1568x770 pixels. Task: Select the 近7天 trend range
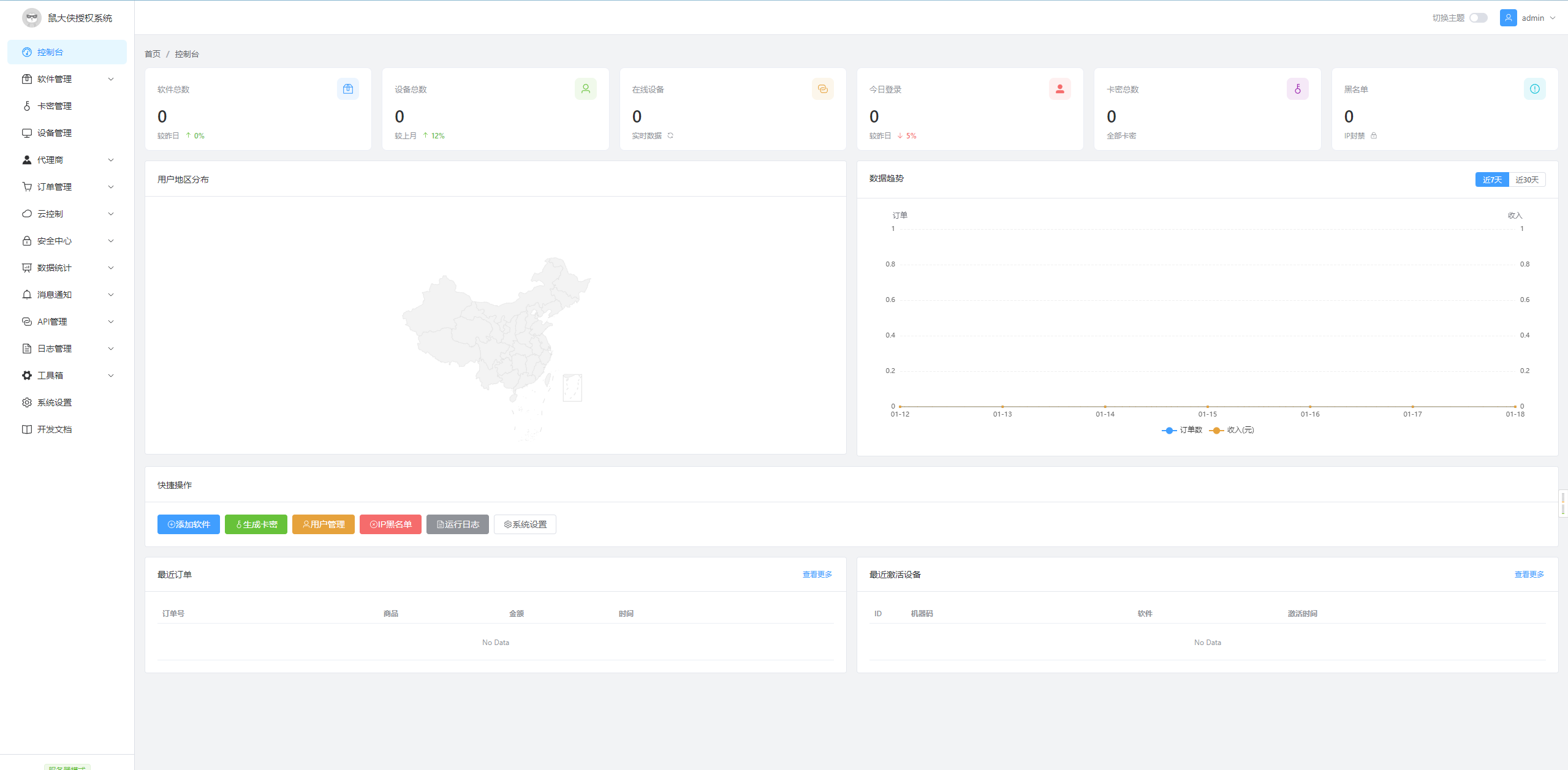[x=1491, y=179]
